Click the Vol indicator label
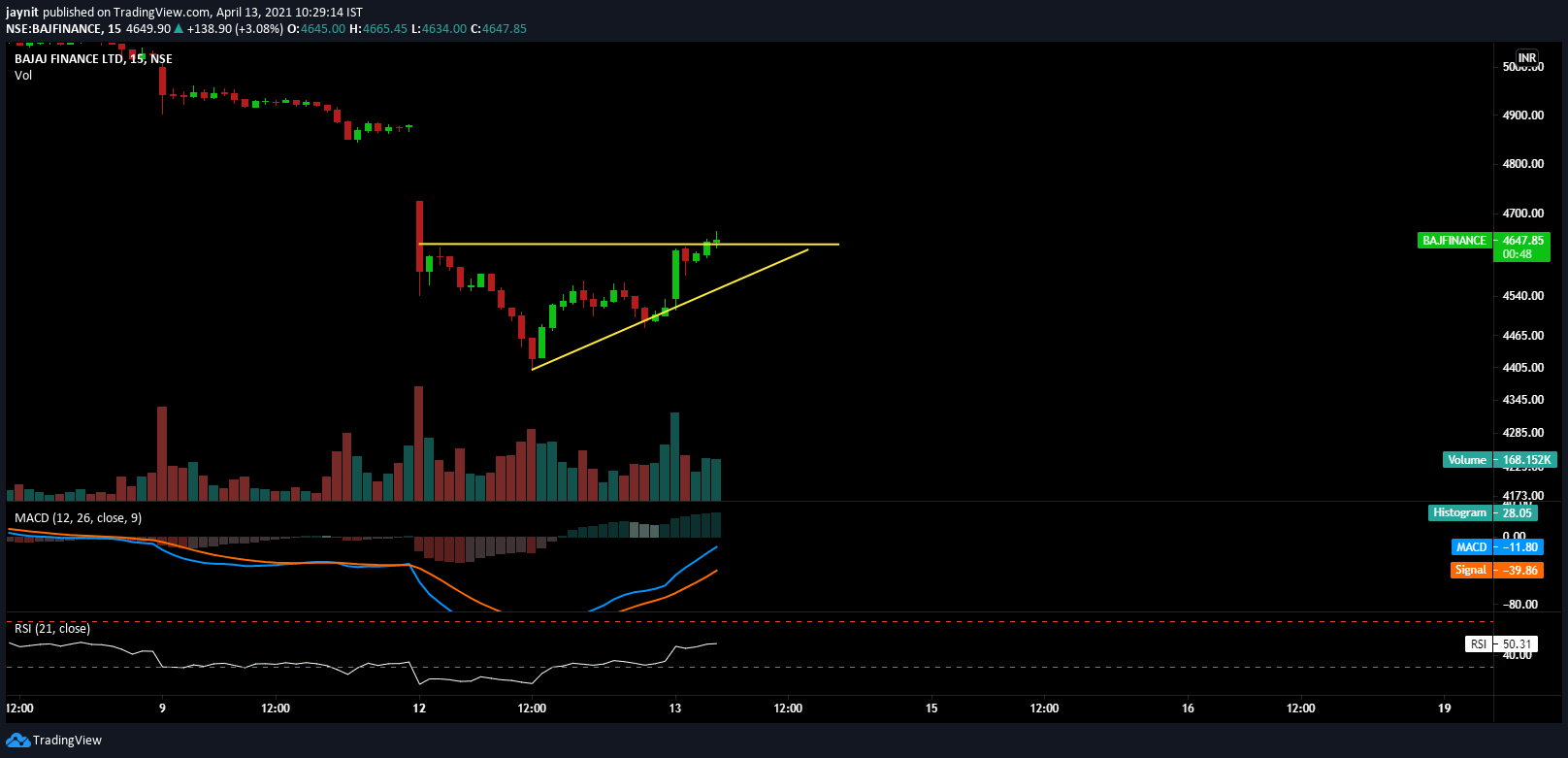Screen dimensions: 1568x758 23,76
